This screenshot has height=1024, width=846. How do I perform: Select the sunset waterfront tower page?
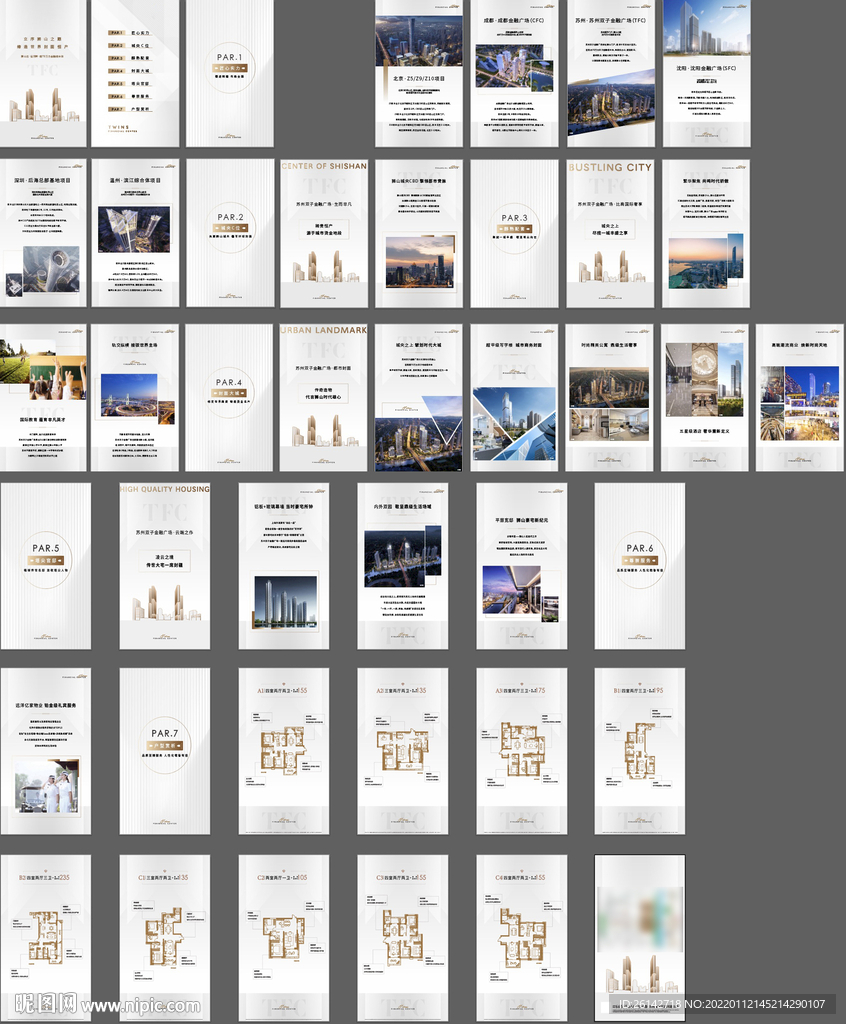click(x=706, y=233)
